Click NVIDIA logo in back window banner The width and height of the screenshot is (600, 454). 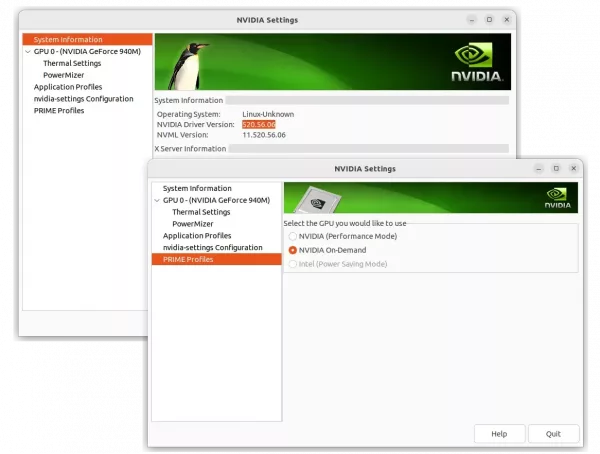[477, 62]
